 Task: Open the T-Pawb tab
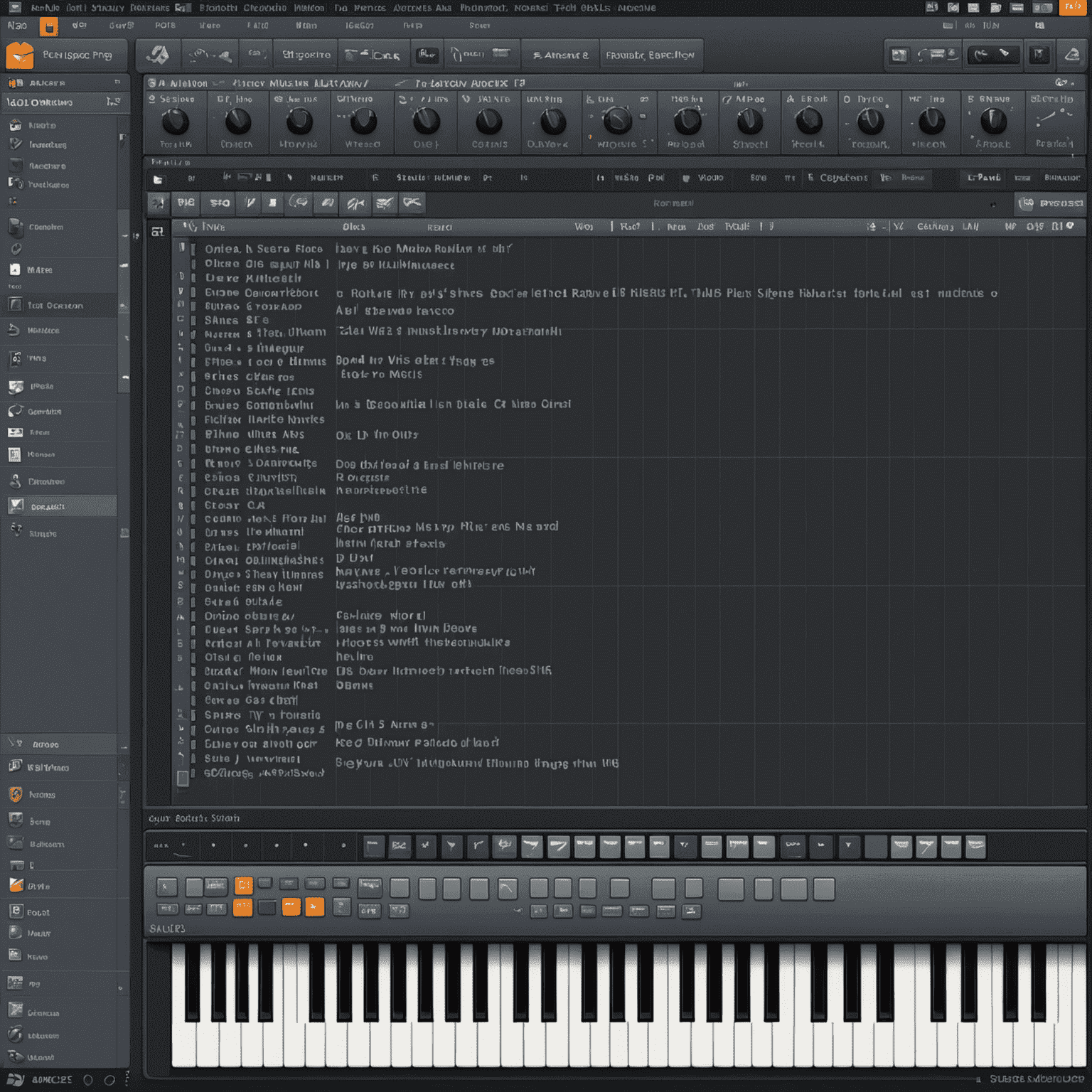pyautogui.click(x=984, y=178)
